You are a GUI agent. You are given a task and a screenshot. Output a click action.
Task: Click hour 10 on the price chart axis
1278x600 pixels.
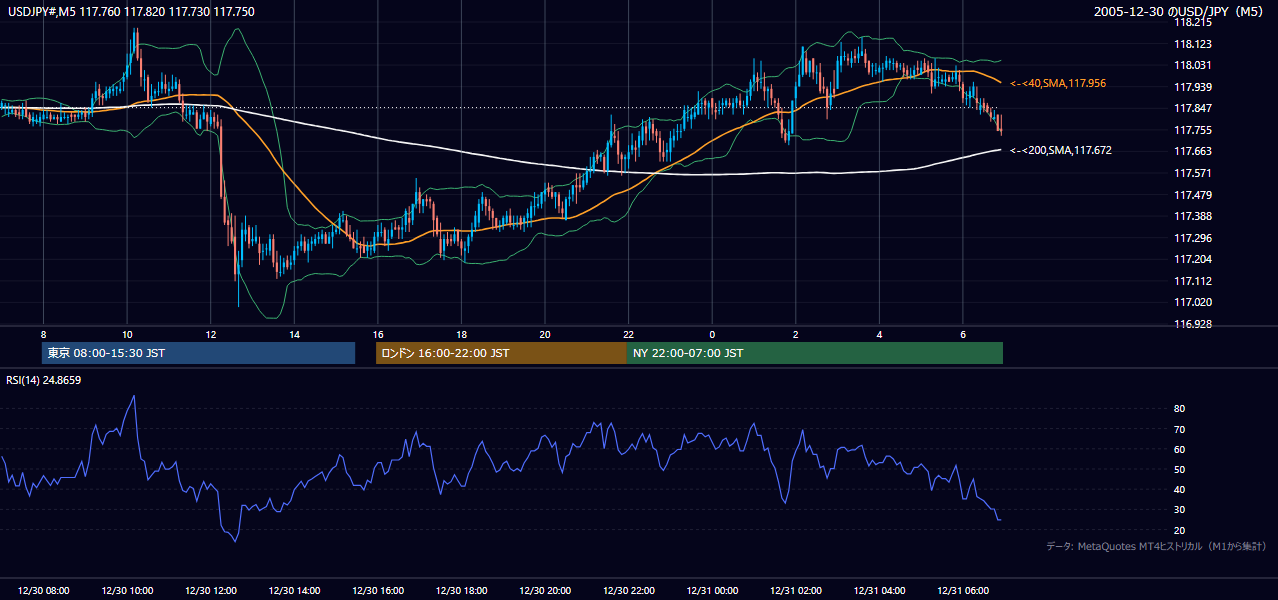127,333
